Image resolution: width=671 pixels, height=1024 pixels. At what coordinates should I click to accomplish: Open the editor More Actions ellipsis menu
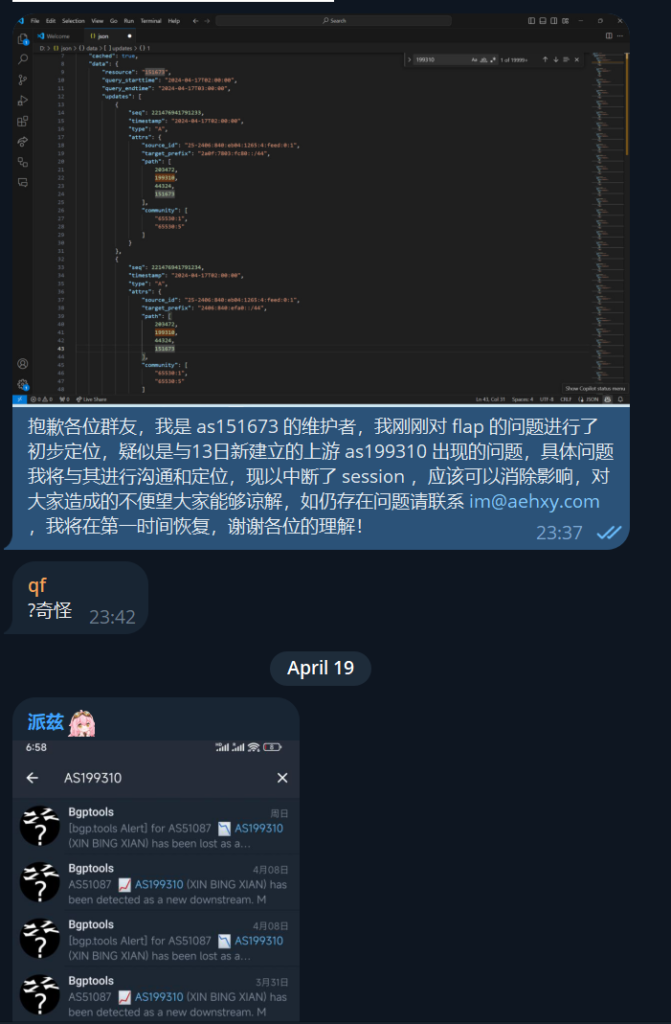click(620, 36)
